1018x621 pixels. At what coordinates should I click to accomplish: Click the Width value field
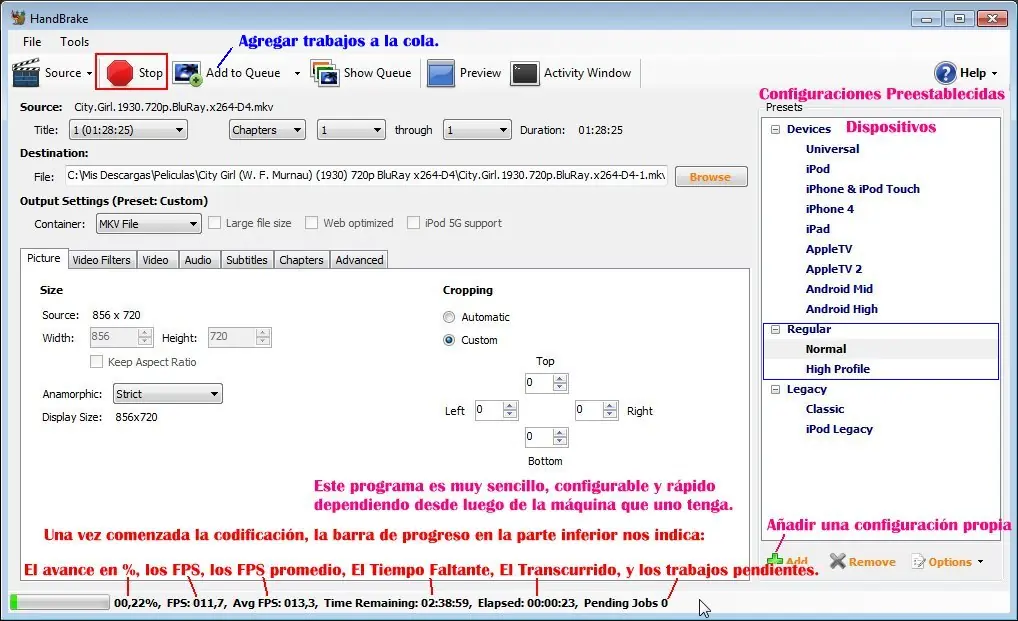pos(114,337)
